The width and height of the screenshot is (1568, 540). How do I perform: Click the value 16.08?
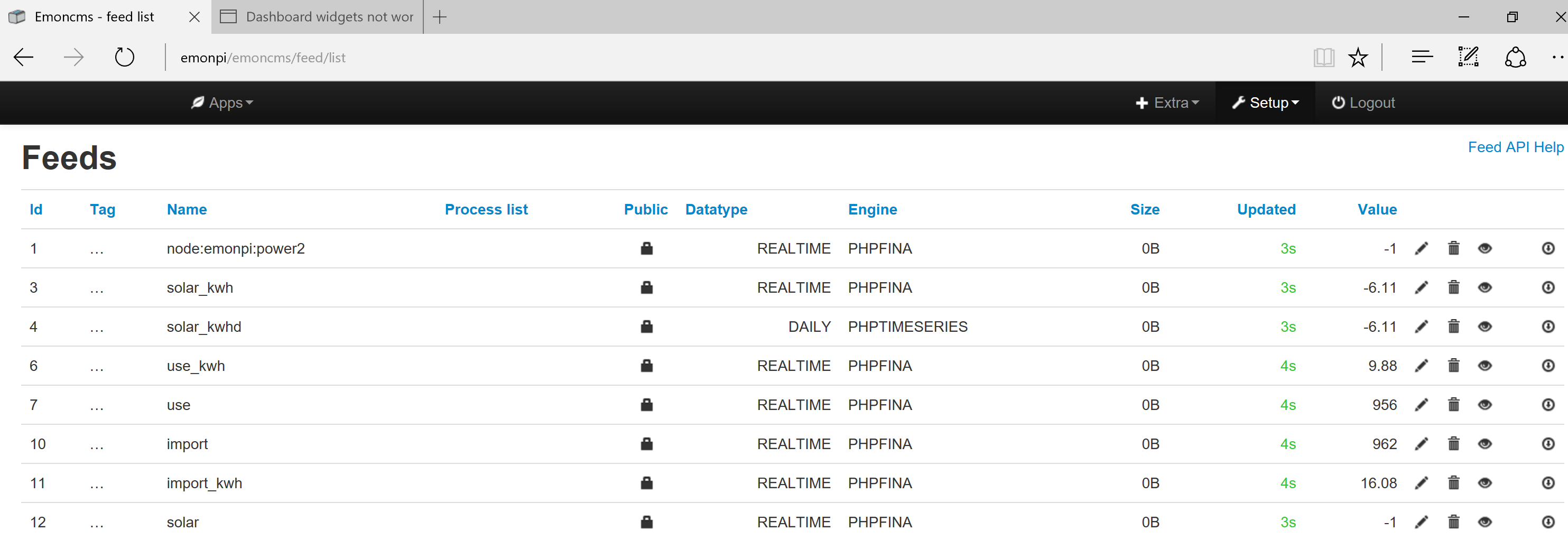click(1378, 483)
